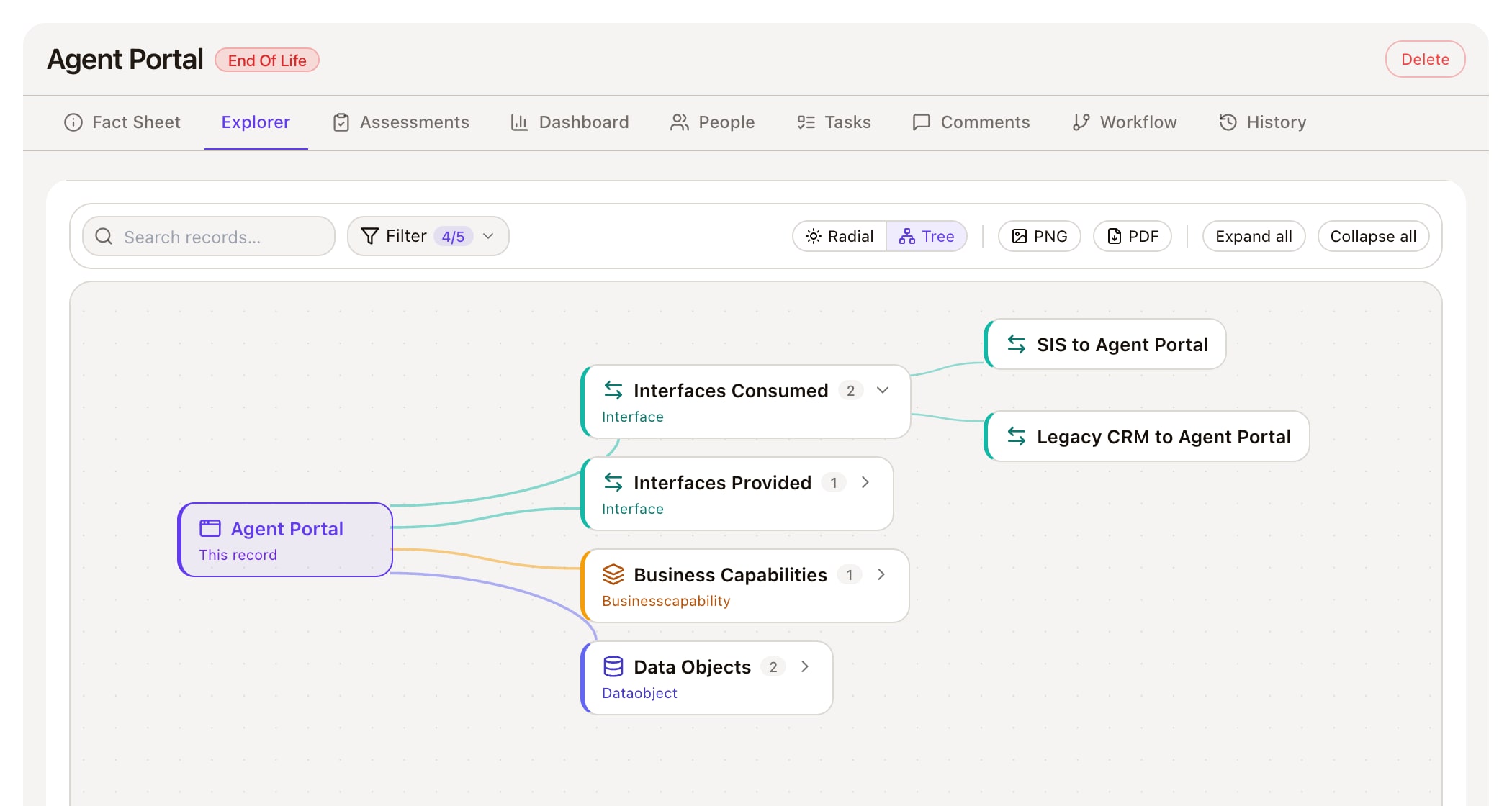
Task: Open the Fact Sheet tab
Action: (122, 122)
